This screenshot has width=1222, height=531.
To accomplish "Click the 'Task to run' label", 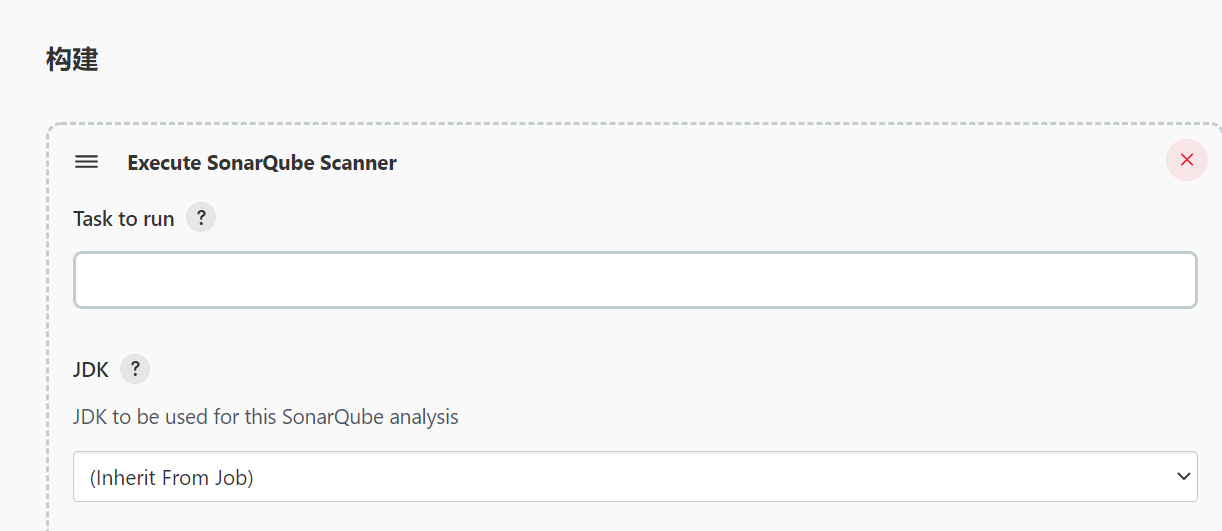I will coord(124,219).
